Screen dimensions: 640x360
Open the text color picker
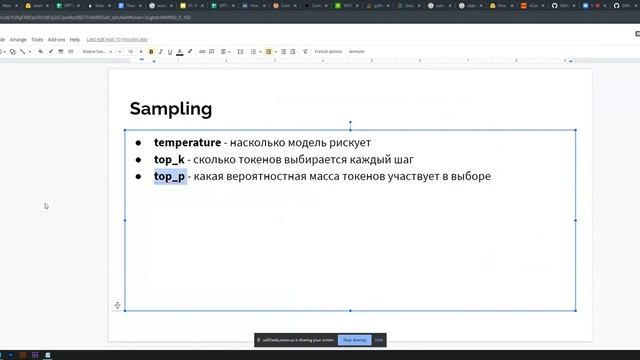pyautogui.click(x=180, y=52)
